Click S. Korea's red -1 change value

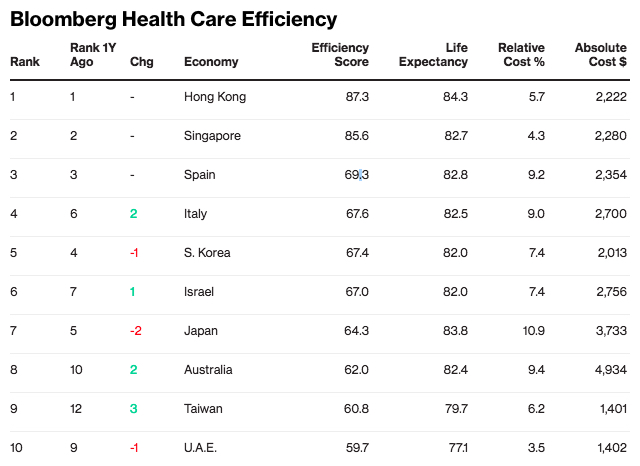coord(134,253)
